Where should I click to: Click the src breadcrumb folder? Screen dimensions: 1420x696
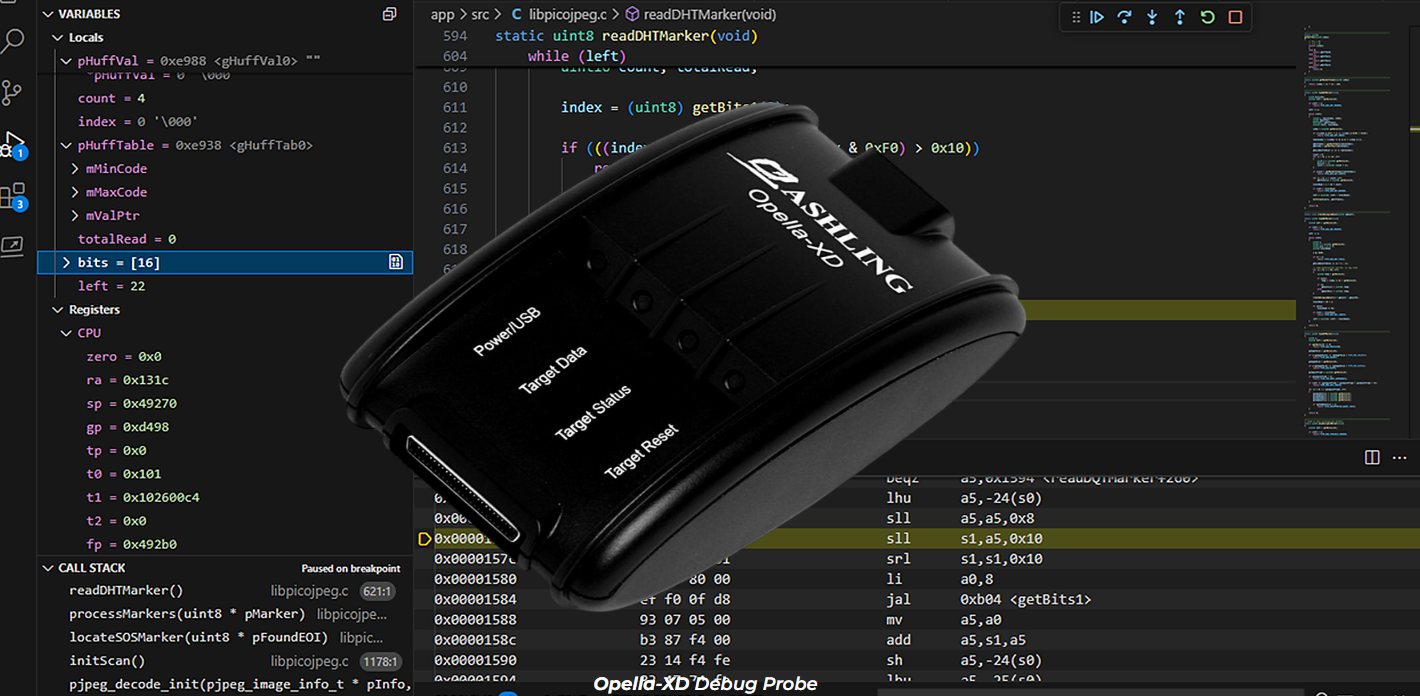[x=481, y=15]
